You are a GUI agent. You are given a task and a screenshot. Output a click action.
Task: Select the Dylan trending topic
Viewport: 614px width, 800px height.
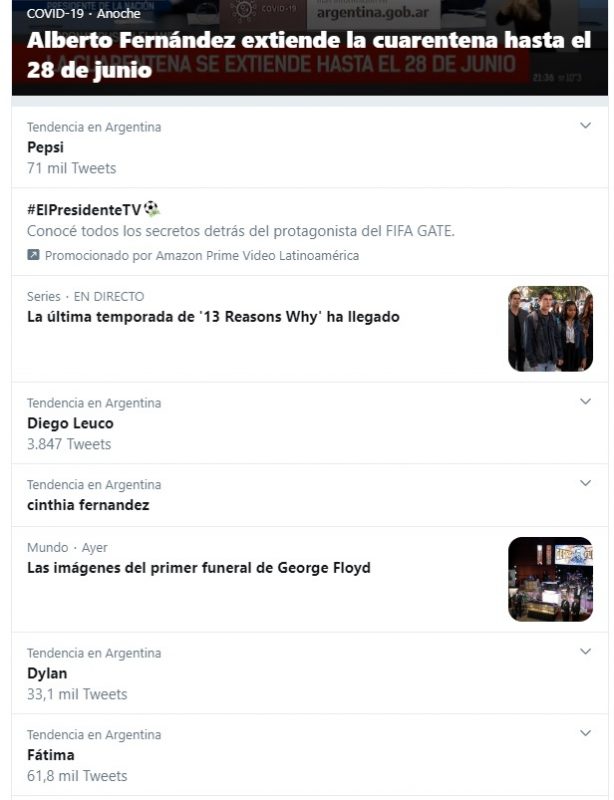[47, 673]
